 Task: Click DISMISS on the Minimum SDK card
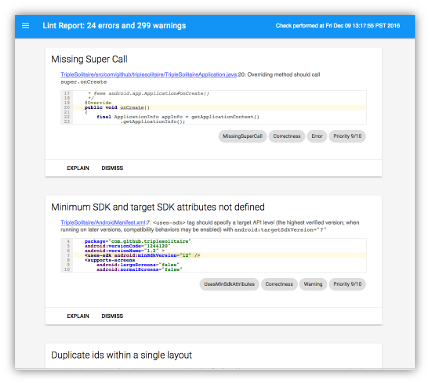[x=112, y=316]
